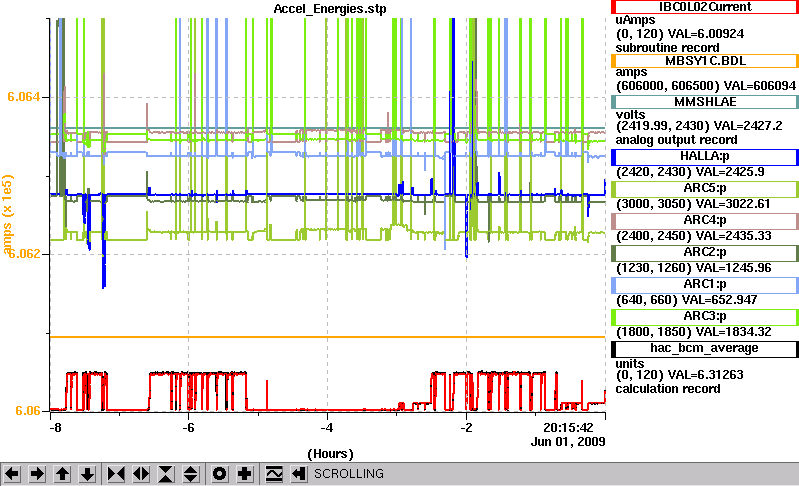The height and width of the screenshot is (486, 799).
Task: Click the 20:15:42 timestamp label
Action: point(568,428)
